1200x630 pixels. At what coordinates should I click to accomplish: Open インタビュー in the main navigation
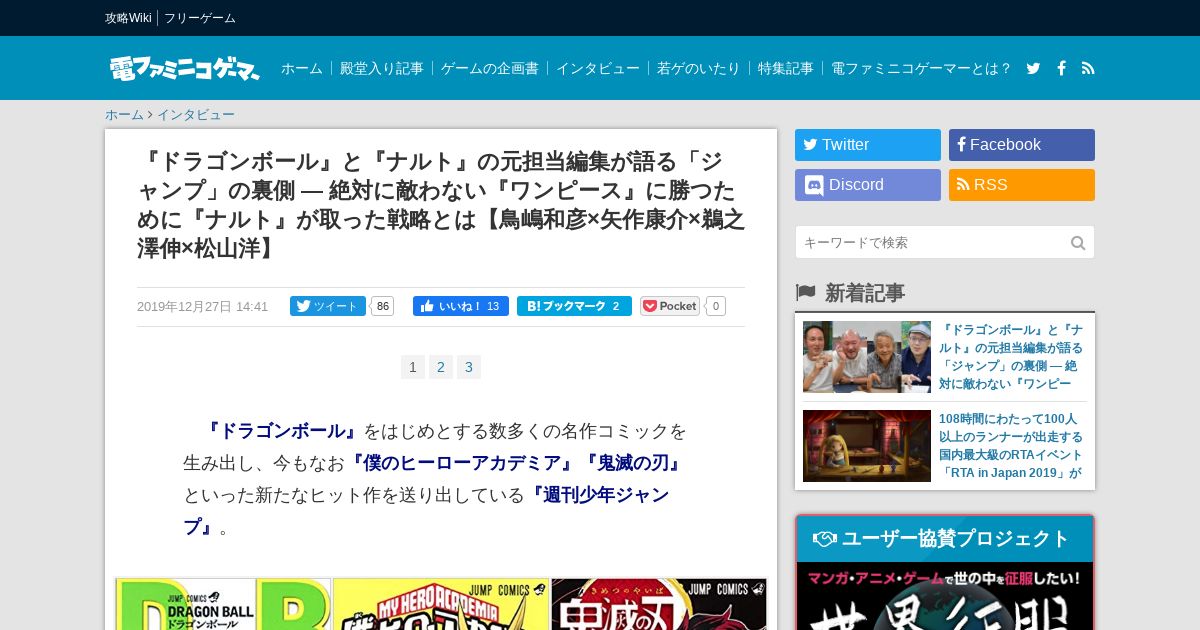(598, 68)
